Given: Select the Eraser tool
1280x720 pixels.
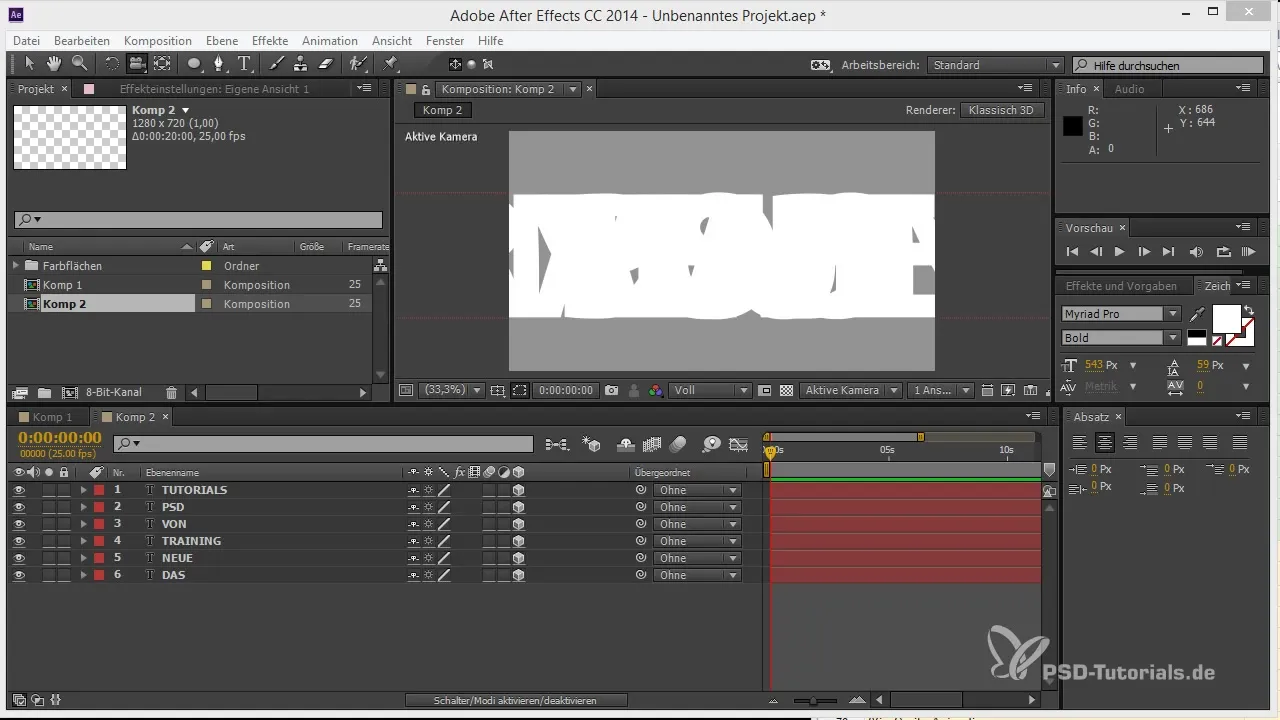Looking at the screenshot, I should coord(325,64).
